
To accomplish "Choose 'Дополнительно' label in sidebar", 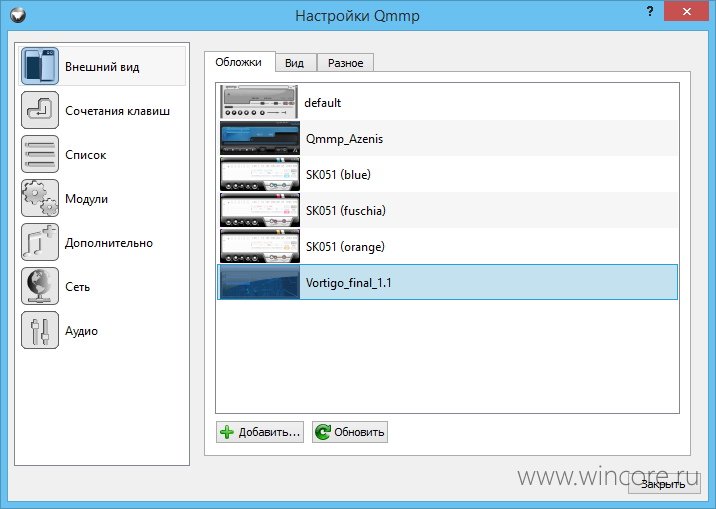I will pyautogui.click(x=109, y=243).
